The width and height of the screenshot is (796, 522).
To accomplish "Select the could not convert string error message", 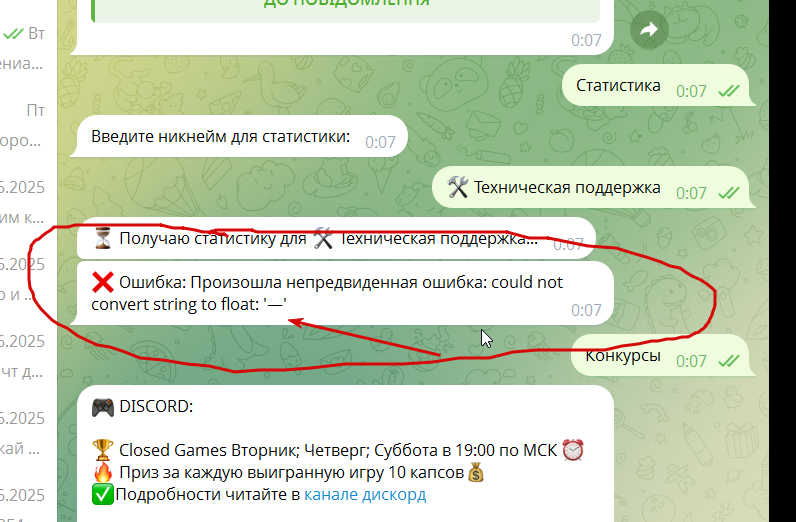I will 342,293.
